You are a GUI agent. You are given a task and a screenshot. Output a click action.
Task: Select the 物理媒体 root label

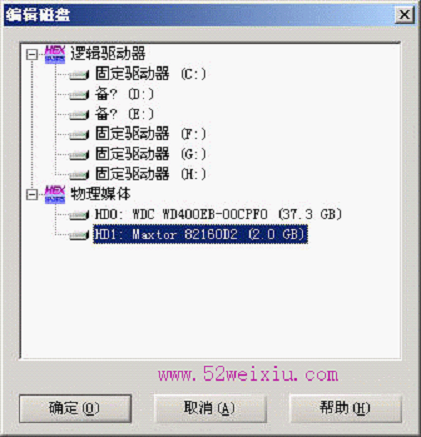pyautogui.click(x=100, y=194)
